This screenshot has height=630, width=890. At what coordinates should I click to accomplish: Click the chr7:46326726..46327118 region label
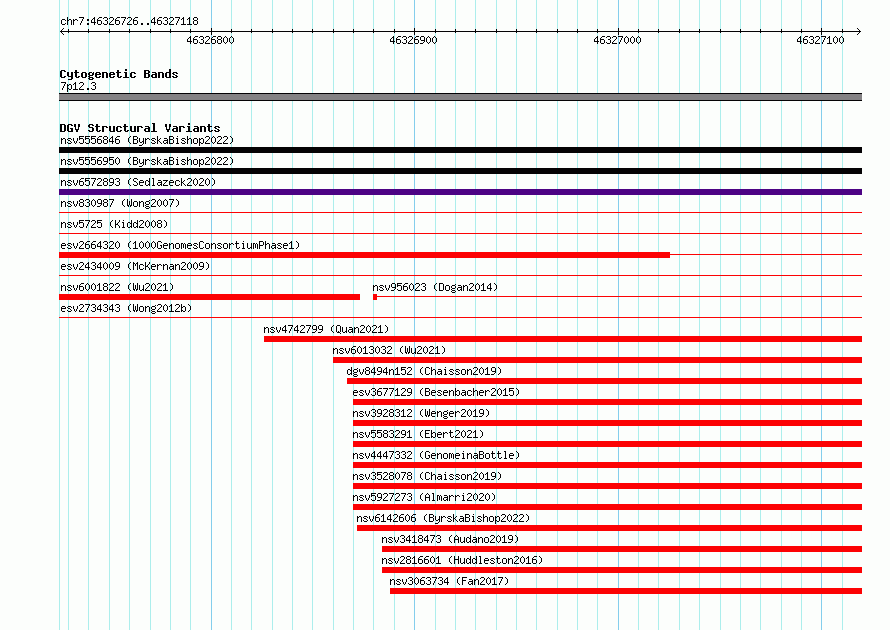[129, 22]
